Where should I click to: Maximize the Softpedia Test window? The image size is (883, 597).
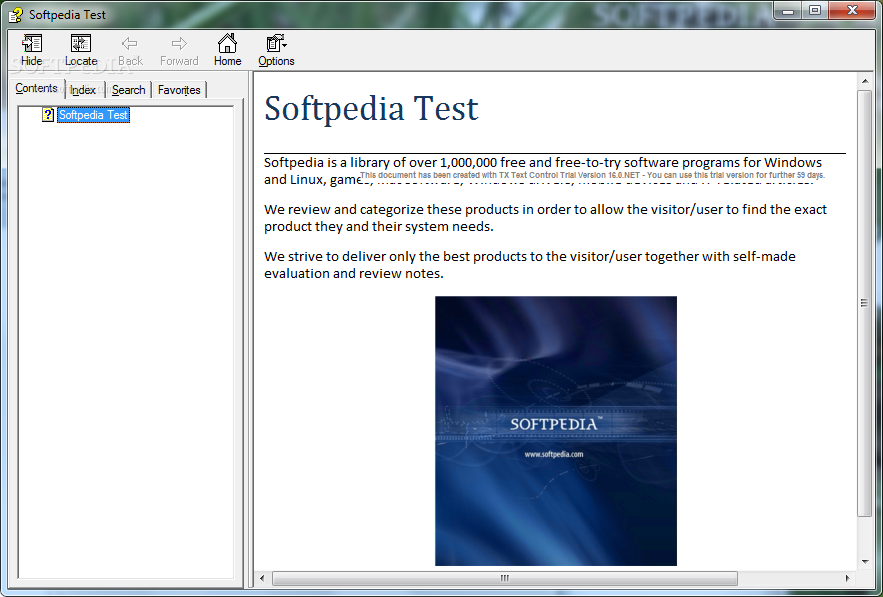[815, 11]
